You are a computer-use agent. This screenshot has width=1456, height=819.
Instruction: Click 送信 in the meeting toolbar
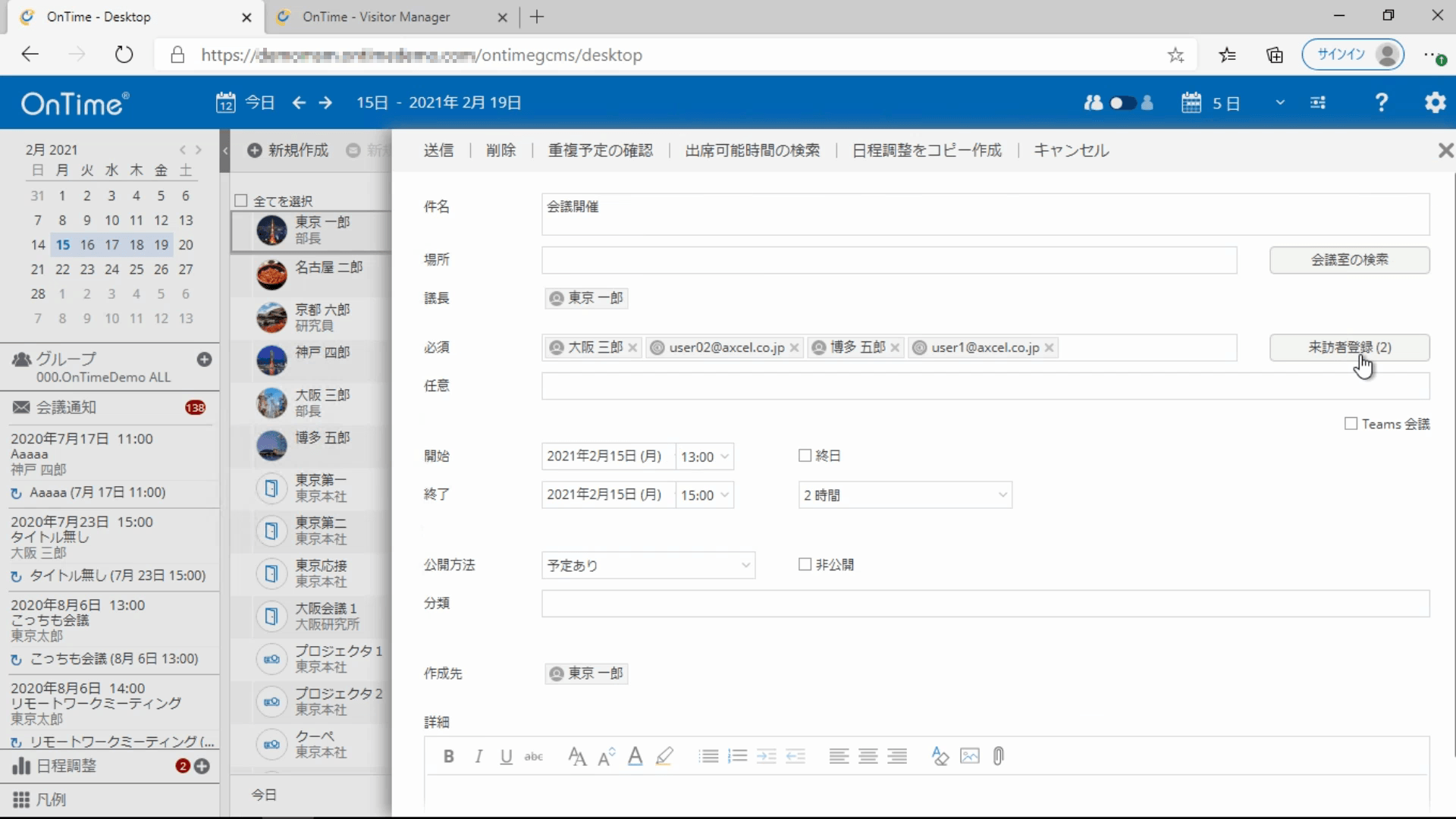coord(438,150)
